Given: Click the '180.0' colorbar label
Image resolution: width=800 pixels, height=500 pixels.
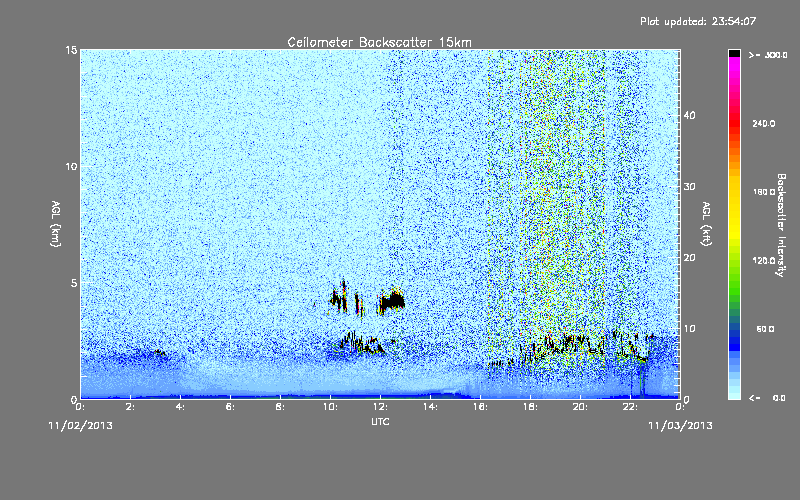Looking at the screenshot, I should coord(764,192).
